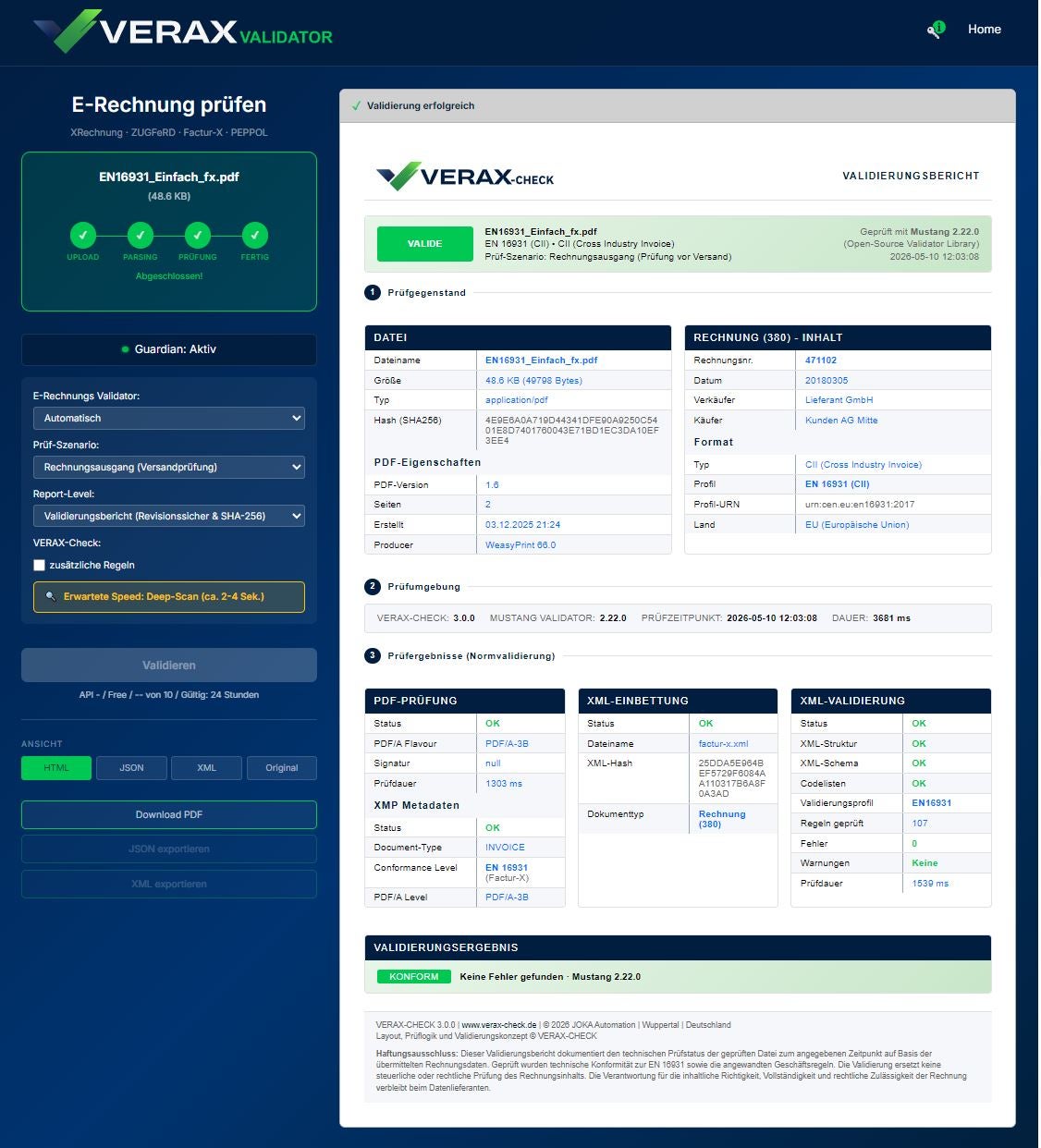This screenshot has height=1148, width=1041.
Task: Click section number 2 badge Prüfumgebung
Action: [x=373, y=586]
